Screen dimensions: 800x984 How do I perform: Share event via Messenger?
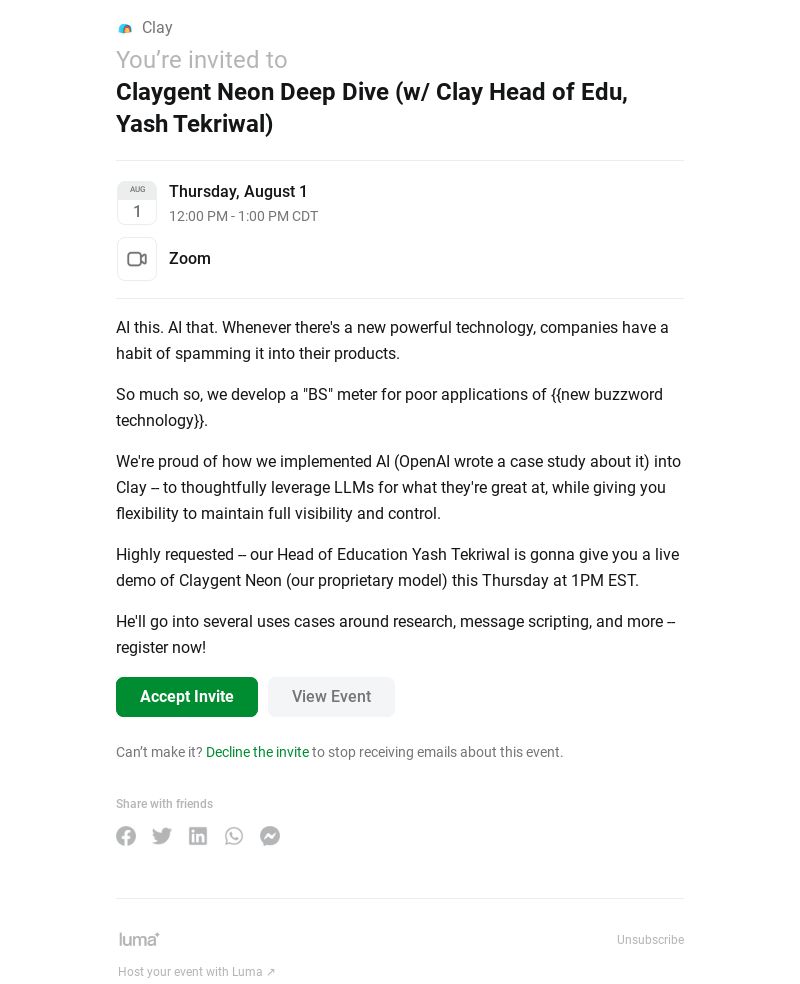(270, 836)
